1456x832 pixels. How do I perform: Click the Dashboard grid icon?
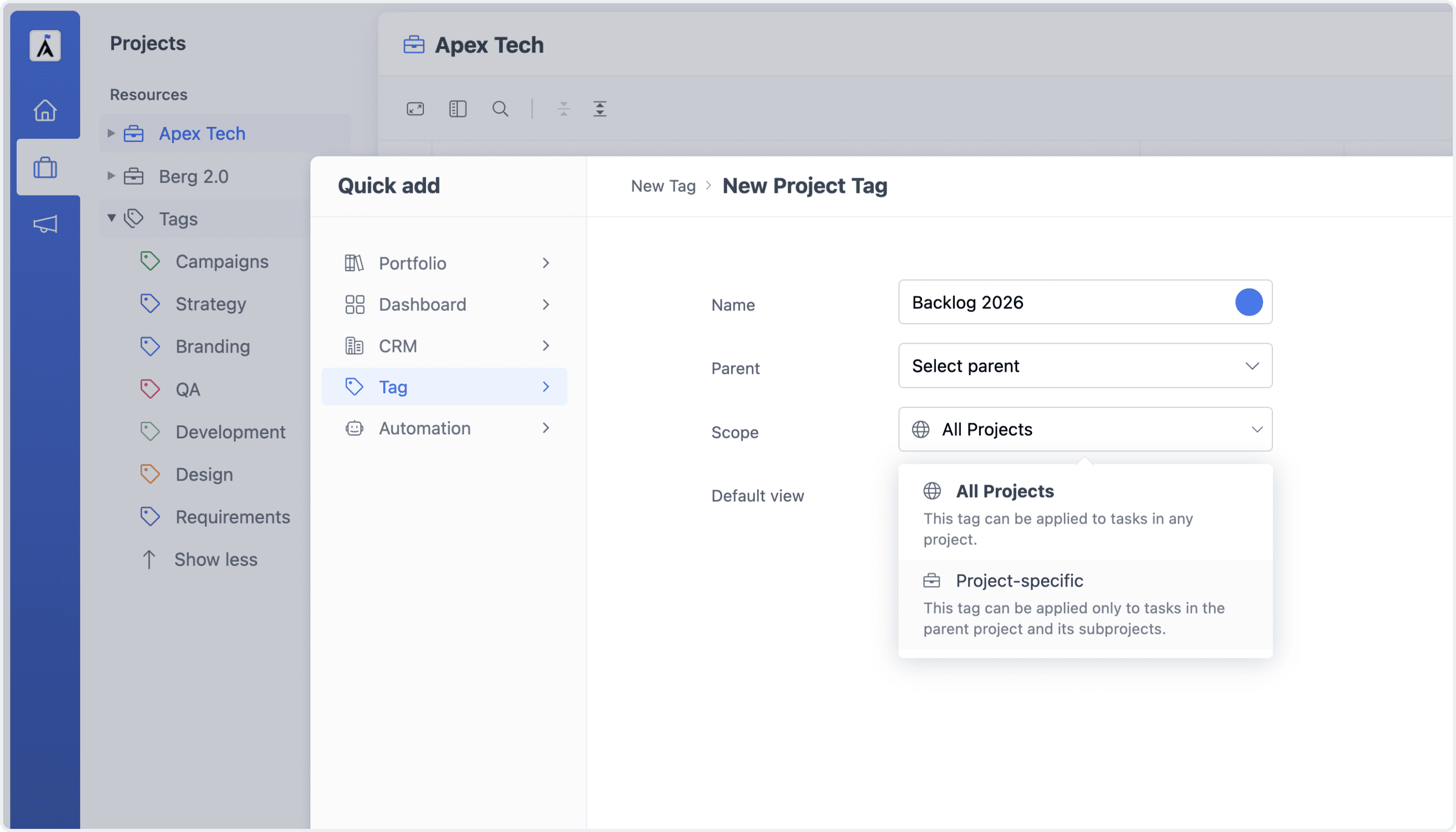(354, 305)
